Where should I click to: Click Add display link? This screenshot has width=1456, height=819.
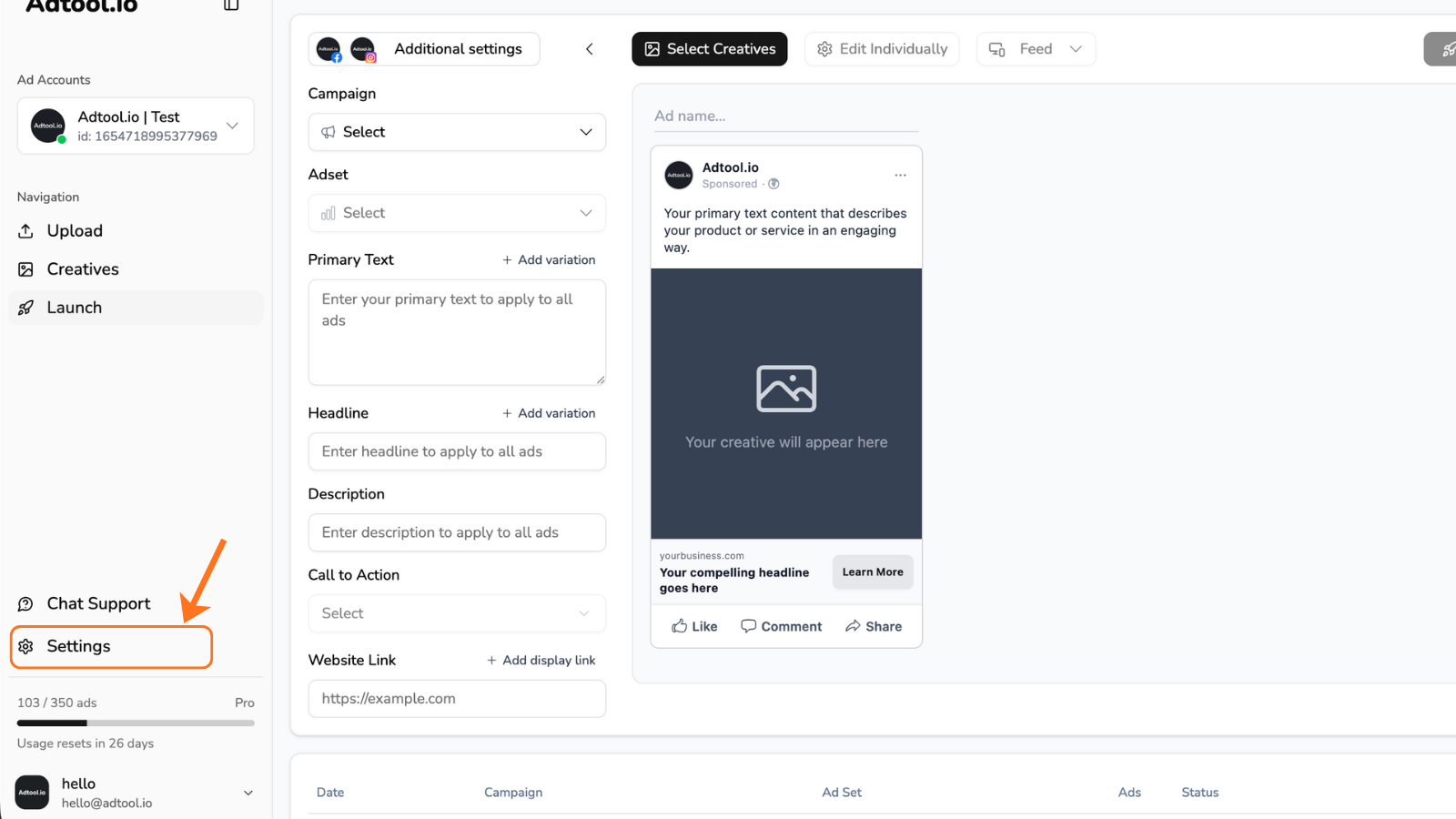541,661
